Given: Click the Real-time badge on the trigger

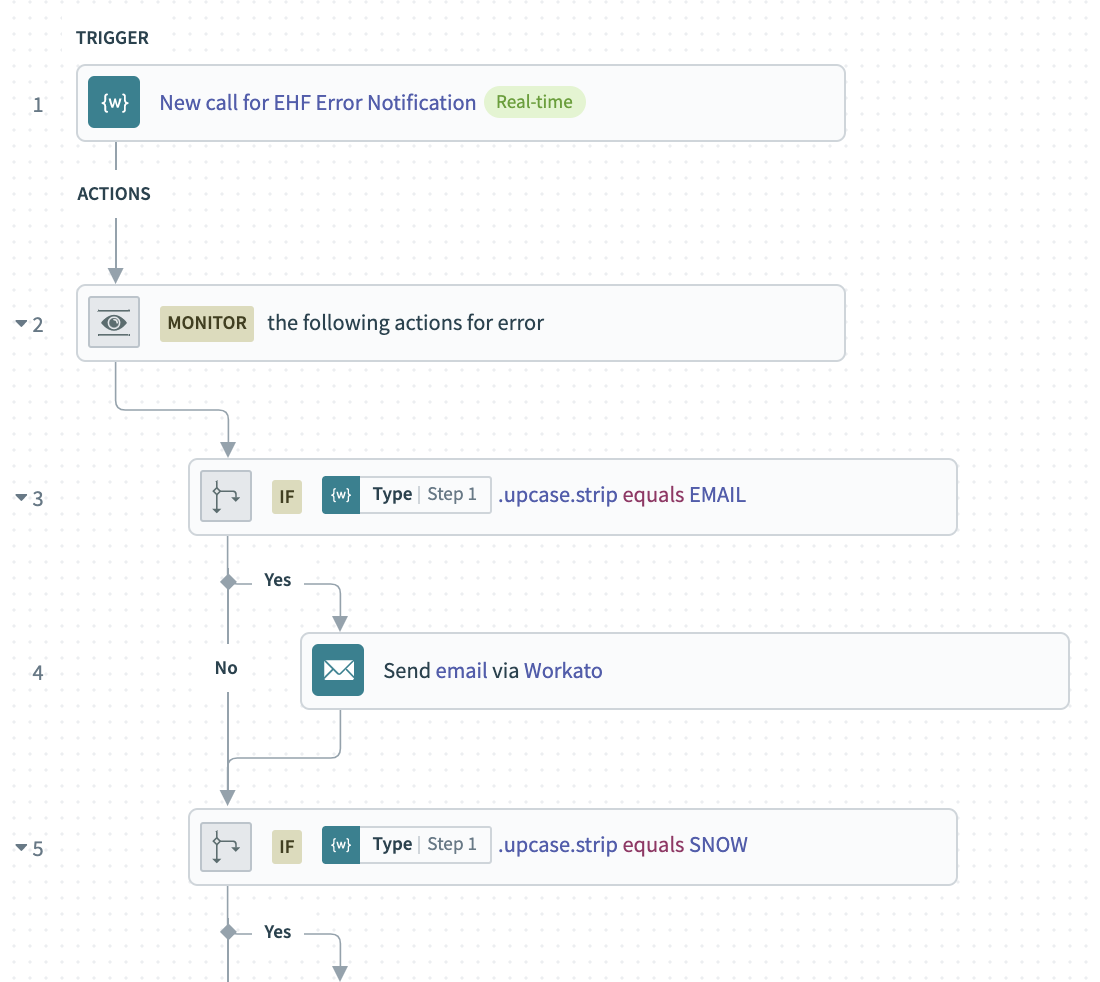Looking at the screenshot, I should point(535,101).
